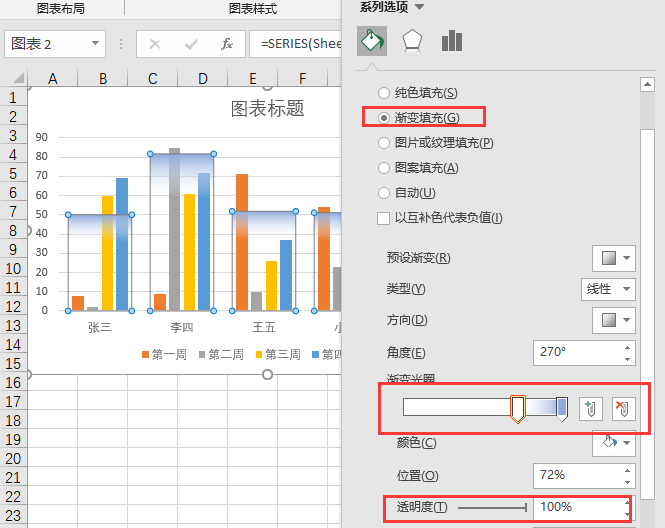Screen dimensions: 665x528
Task: Click the 透明度 transparency slider
Action: point(492,508)
